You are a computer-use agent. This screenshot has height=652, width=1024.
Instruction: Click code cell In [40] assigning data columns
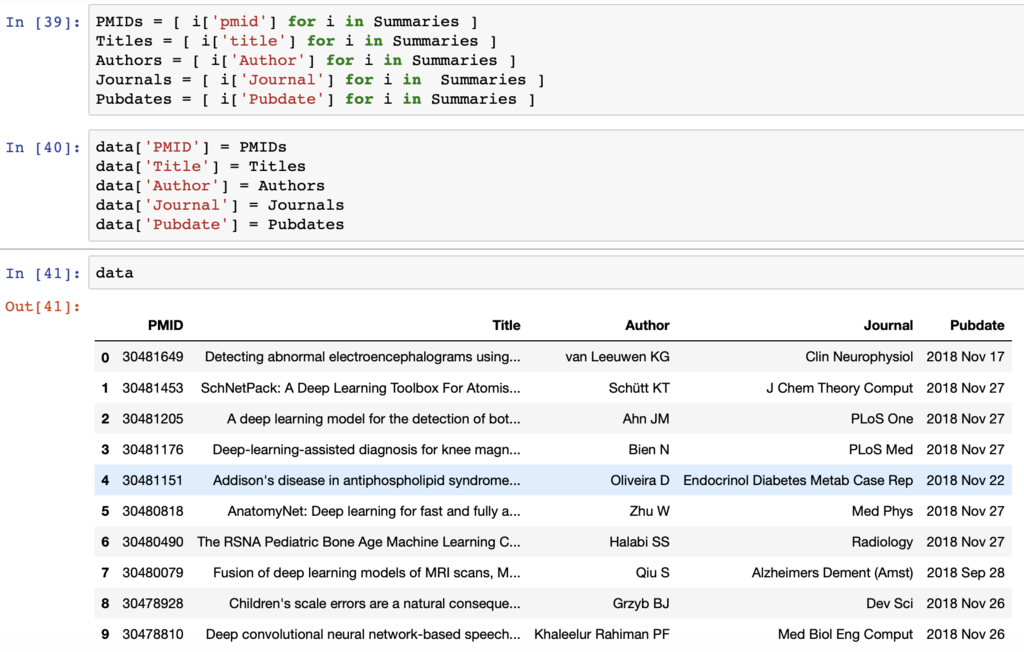[x=556, y=186]
